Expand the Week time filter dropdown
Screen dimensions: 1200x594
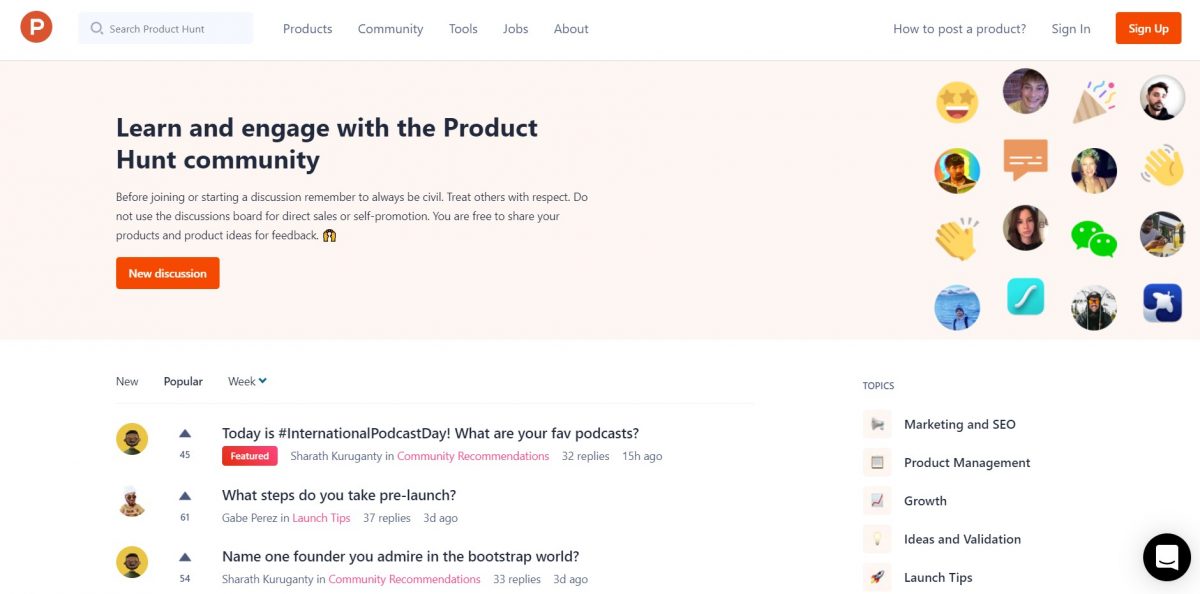(x=247, y=381)
